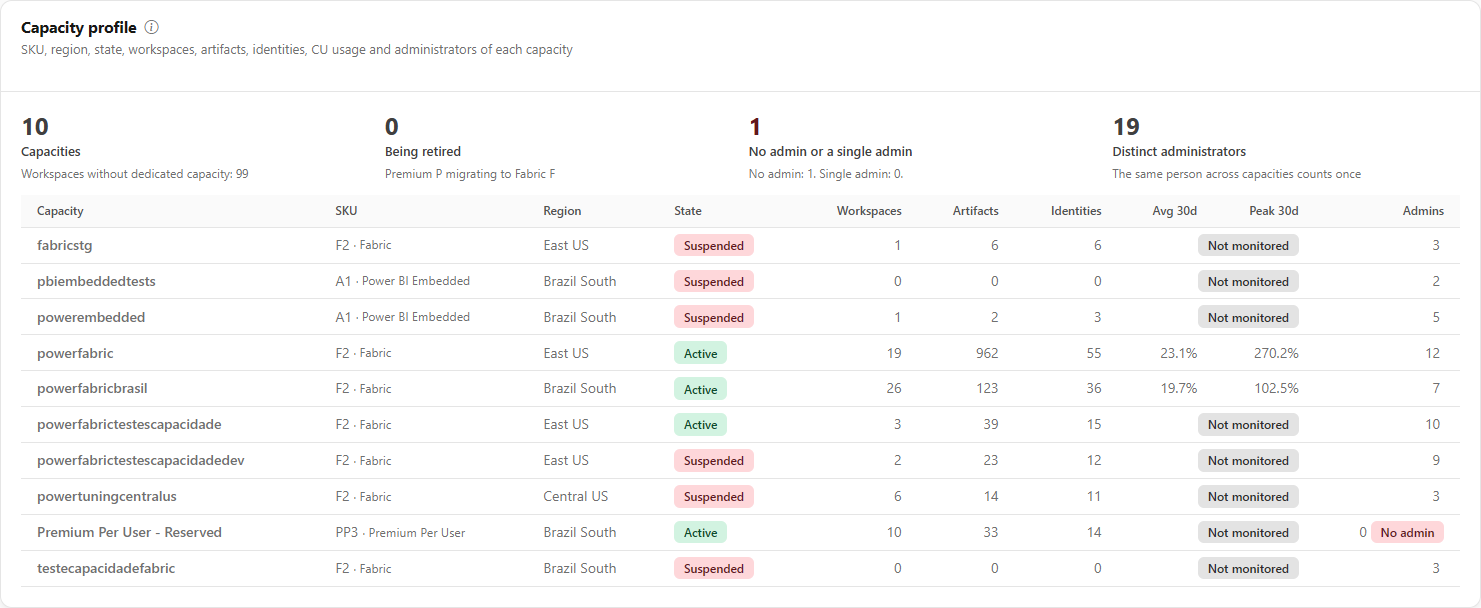Click the Avg 30d column header
This screenshot has width=1481, height=608.
[x=1173, y=211]
